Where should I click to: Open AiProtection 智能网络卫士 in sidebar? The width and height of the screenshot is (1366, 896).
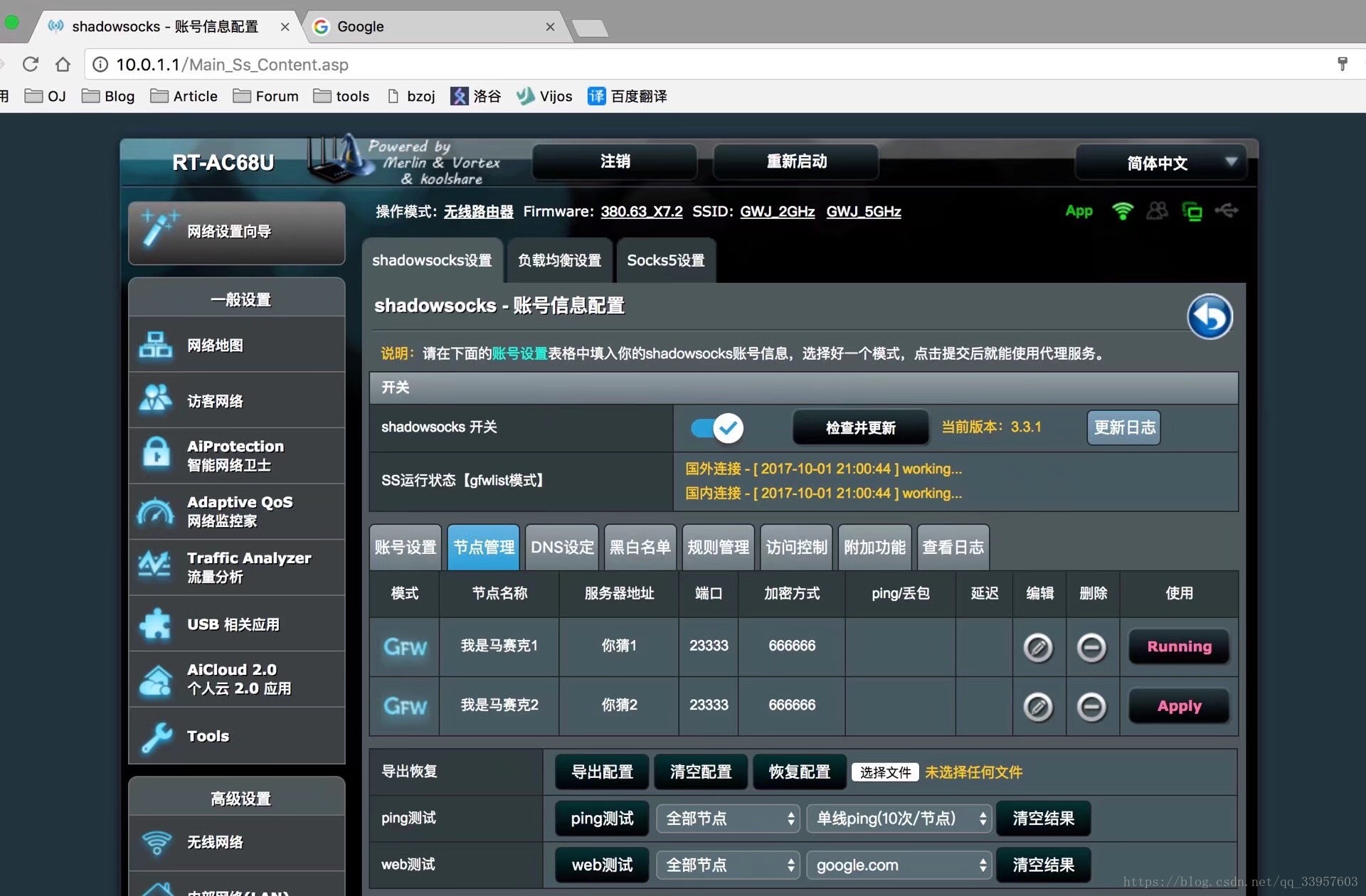tap(237, 456)
